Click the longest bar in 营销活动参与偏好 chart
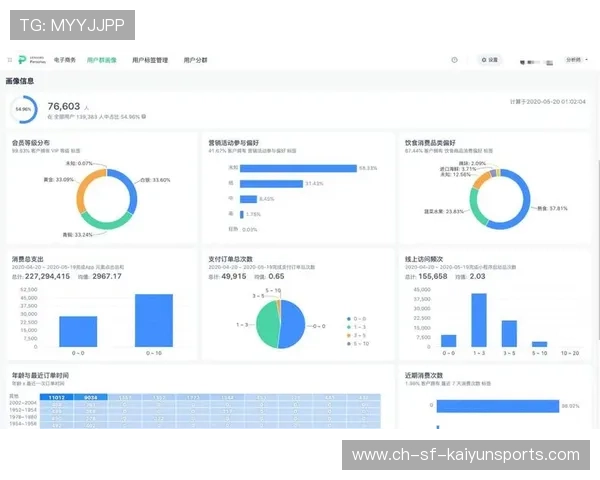Viewport: 600px width, 480px height. (292, 168)
